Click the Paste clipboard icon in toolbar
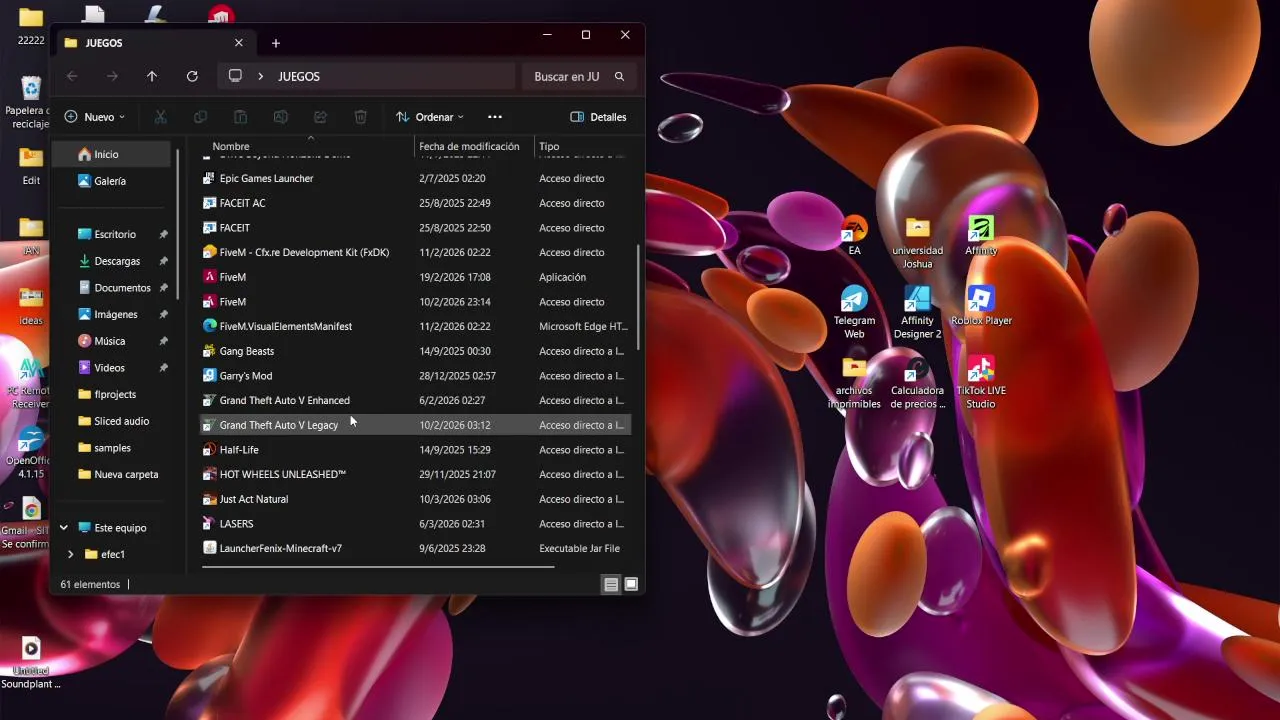The width and height of the screenshot is (1280, 720). coord(240,117)
